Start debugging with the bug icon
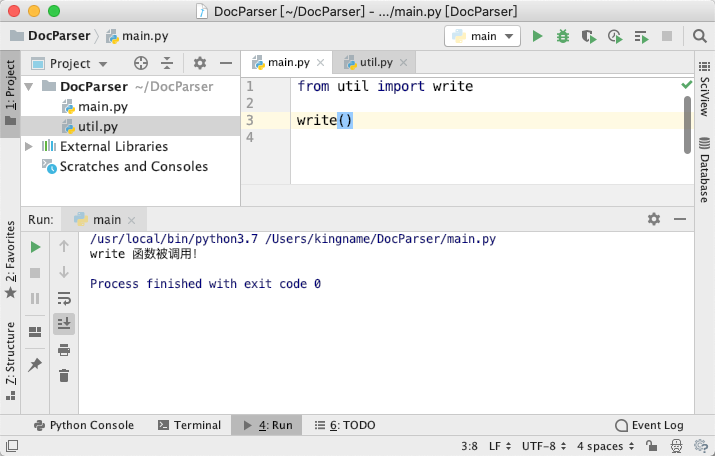 (563, 36)
